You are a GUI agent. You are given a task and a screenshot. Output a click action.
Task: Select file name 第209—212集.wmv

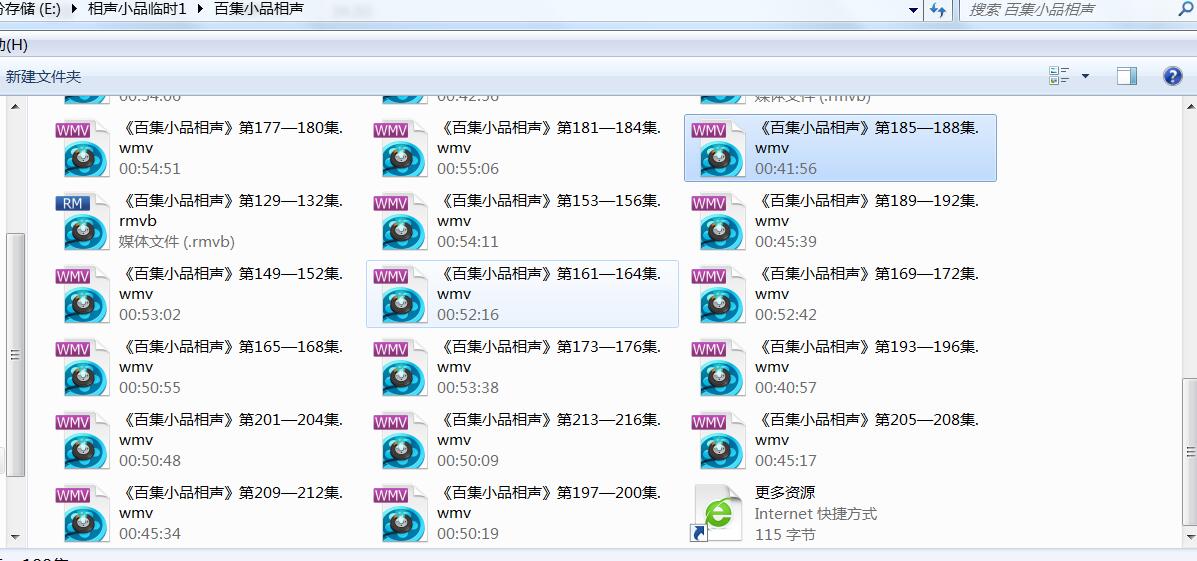pos(231,503)
